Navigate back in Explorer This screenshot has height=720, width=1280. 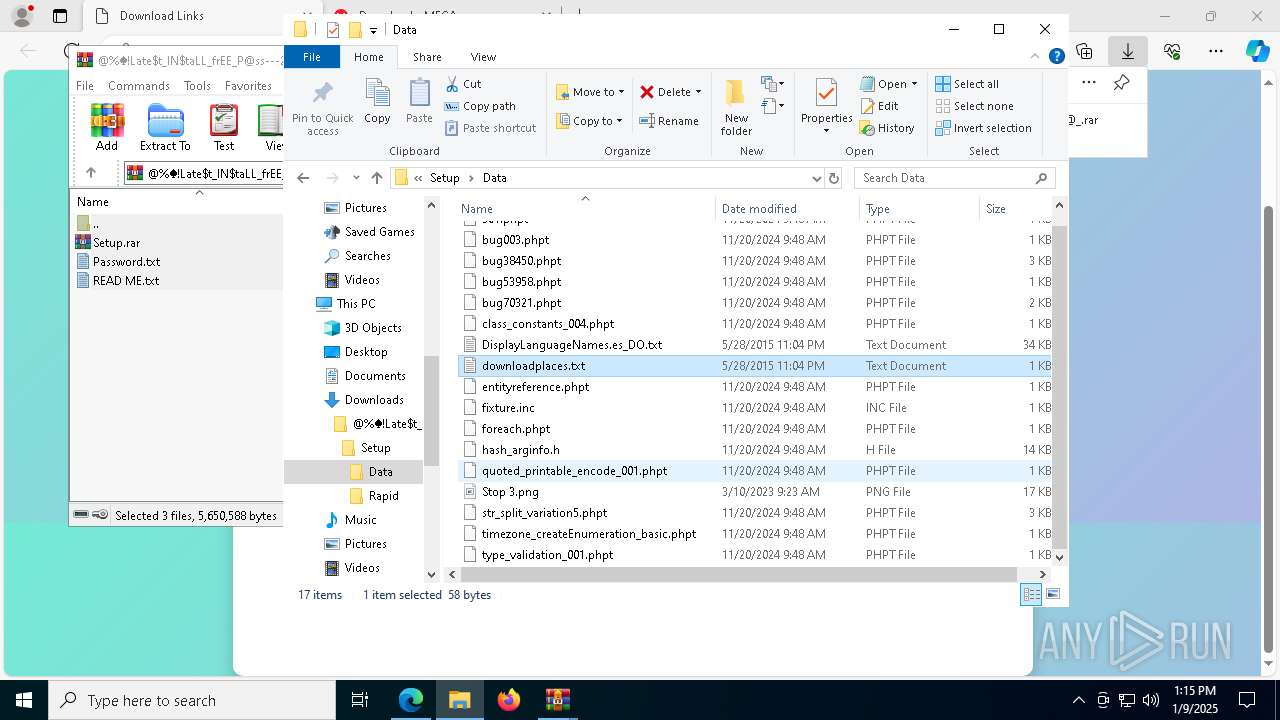[x=304, y=178]
